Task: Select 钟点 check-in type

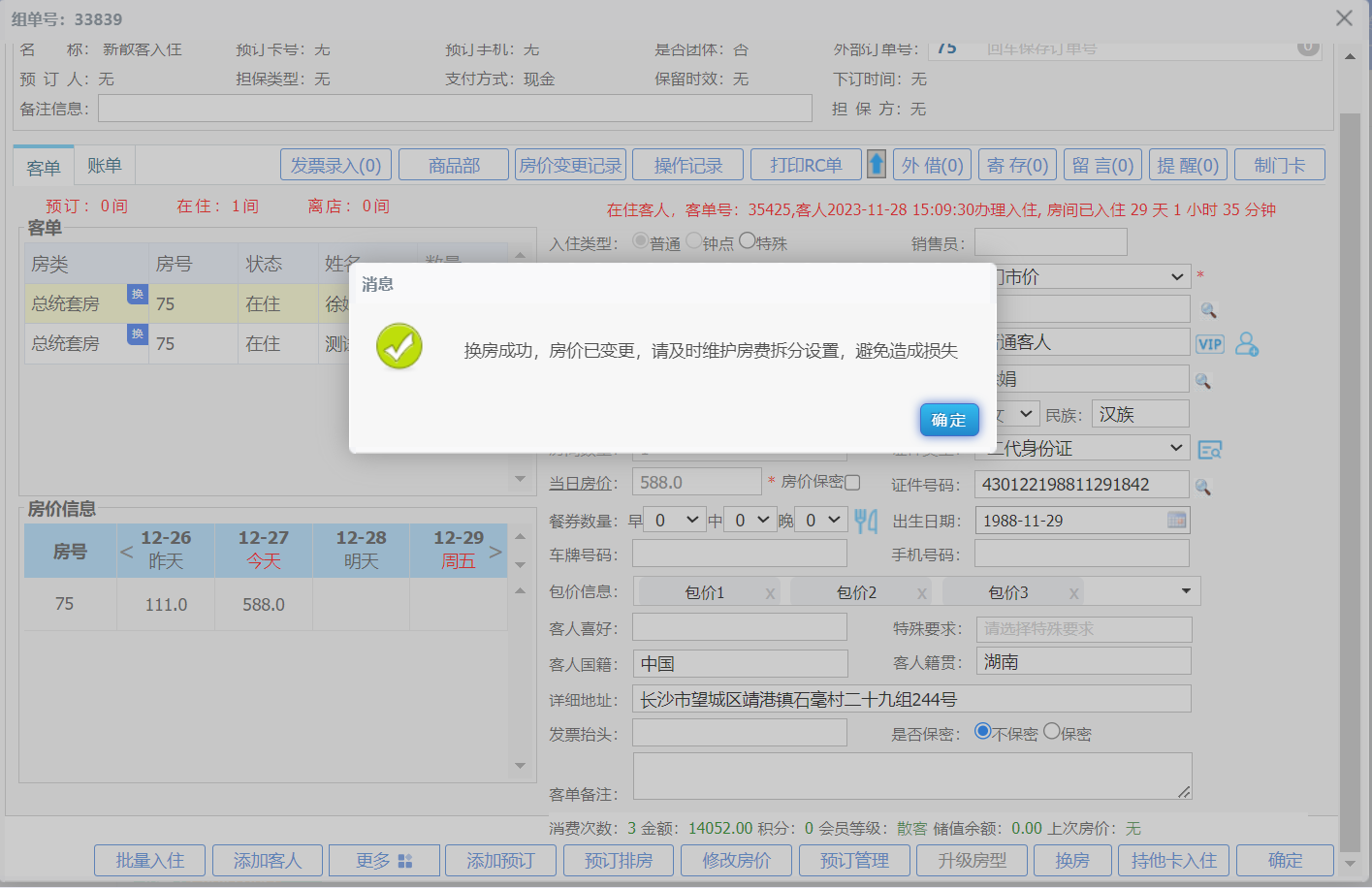Action: [693, 240]
